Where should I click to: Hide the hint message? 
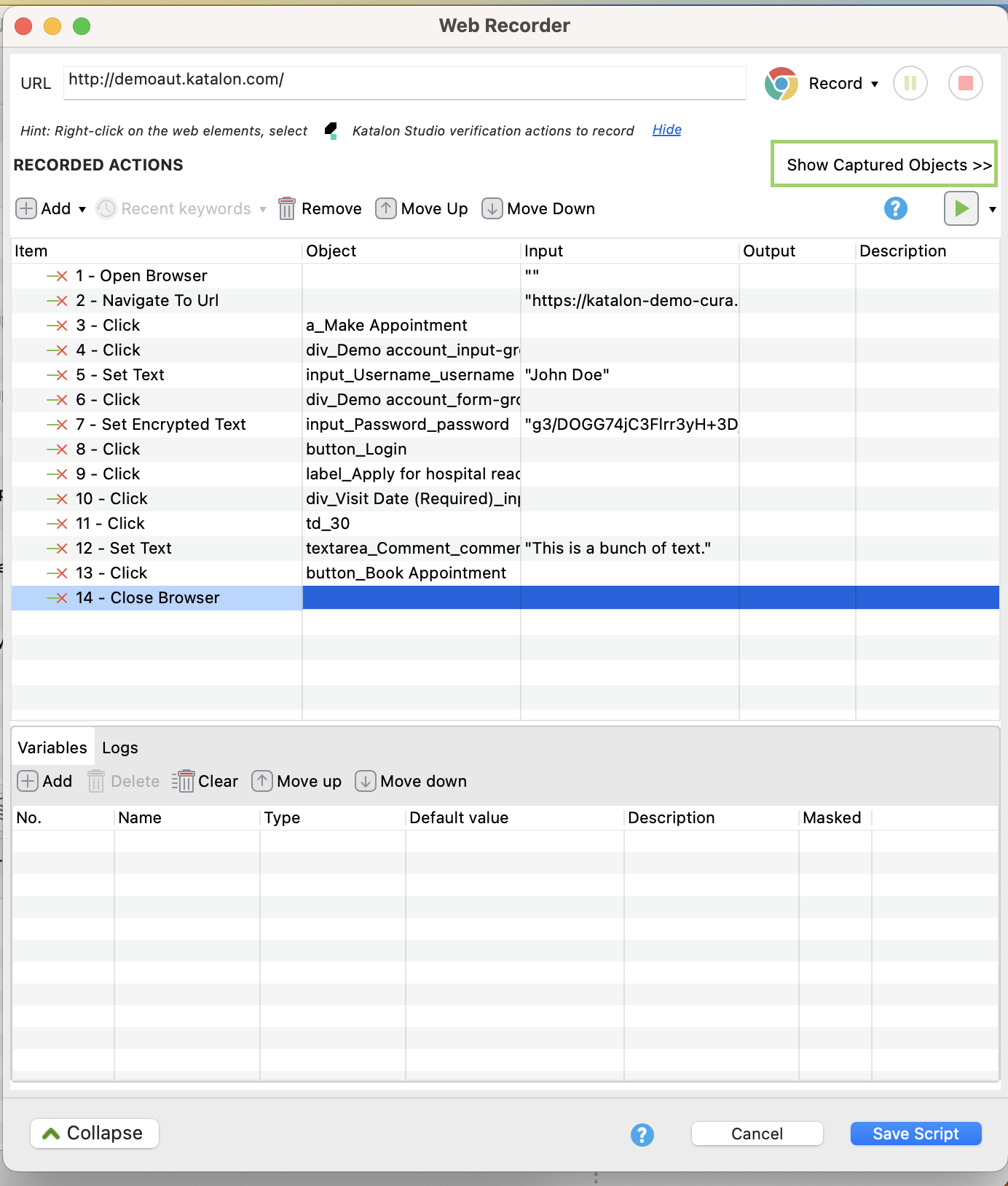pyautogui.click(x=666, y=130)
